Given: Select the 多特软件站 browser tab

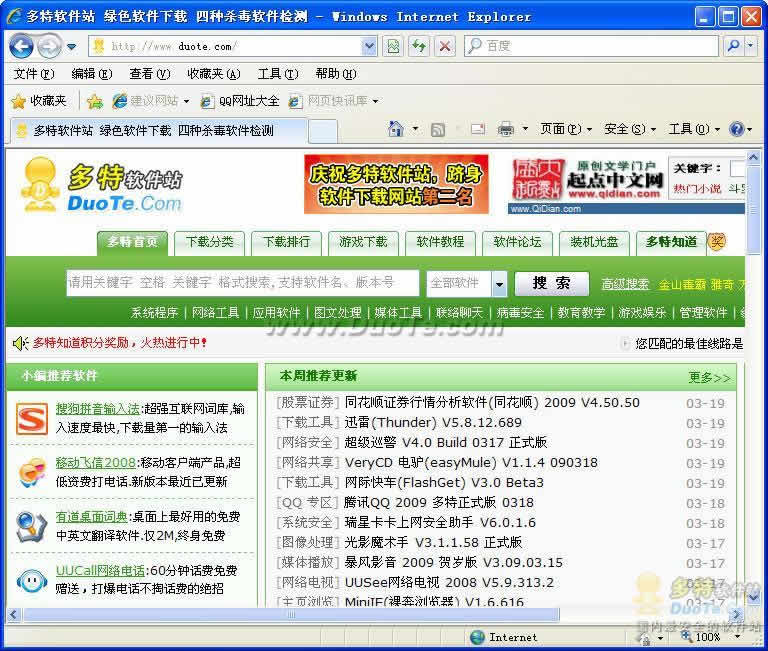Looking at the screenshot, I should (x=159, y=131).
